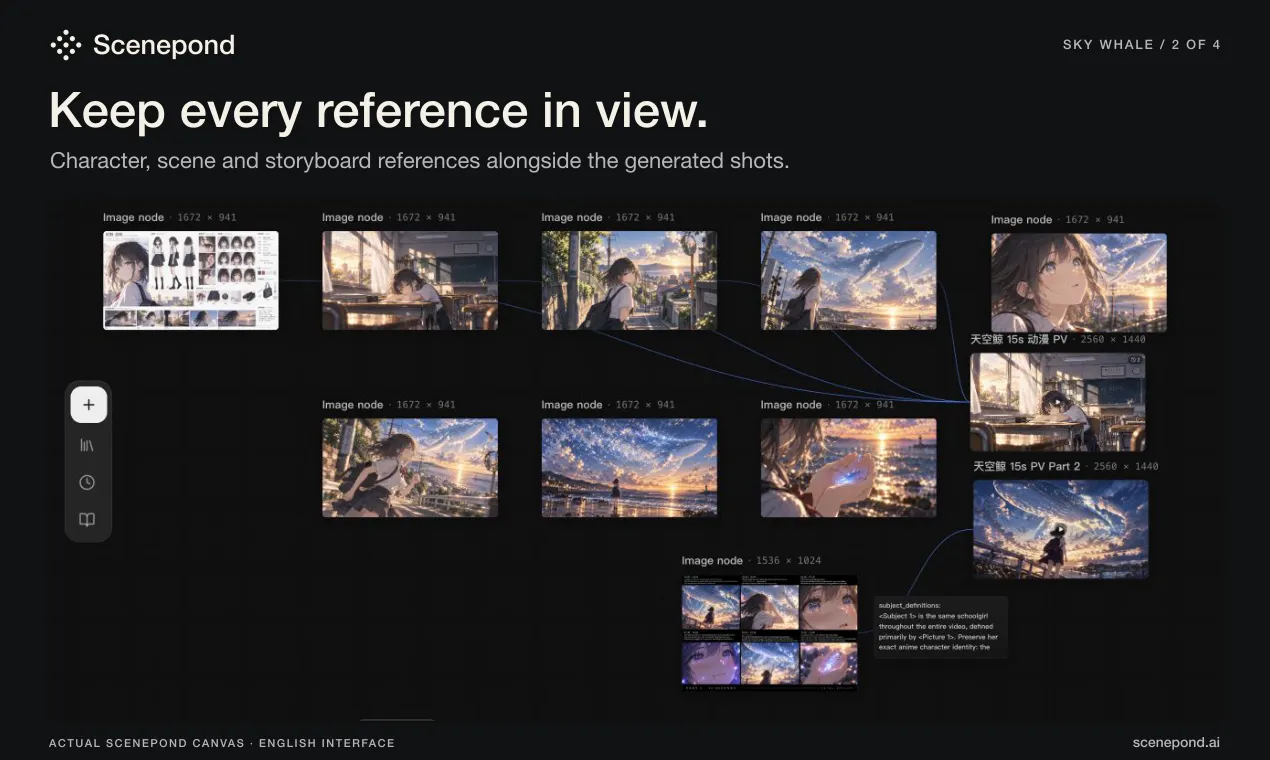Viewport: 1270px width, 760px height.
Task: Click the Scenepond brand name
Action: click(164, 45)
